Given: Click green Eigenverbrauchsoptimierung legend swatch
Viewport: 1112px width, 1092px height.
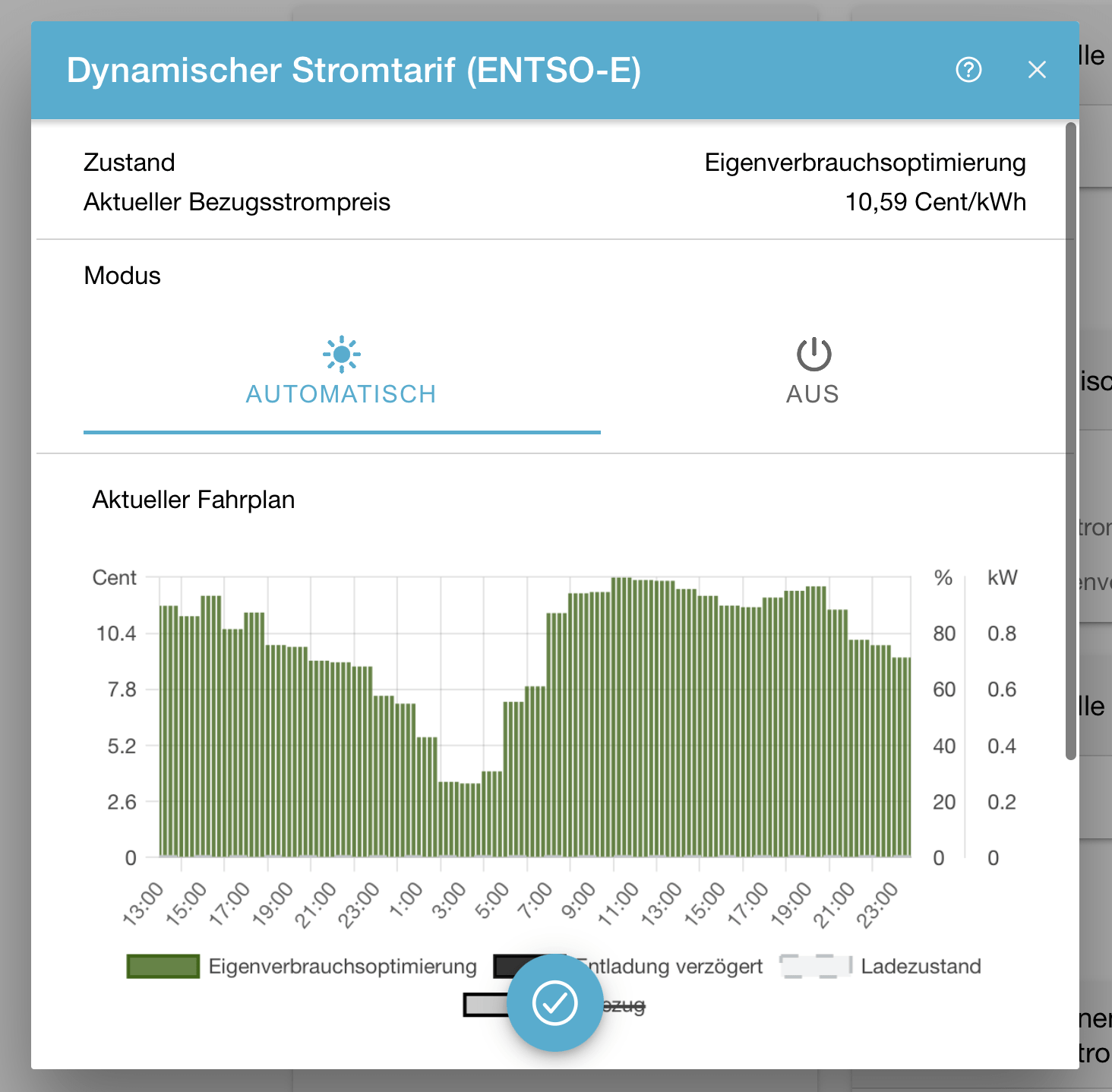Looking at the screenshot, I should click(163, 967).
